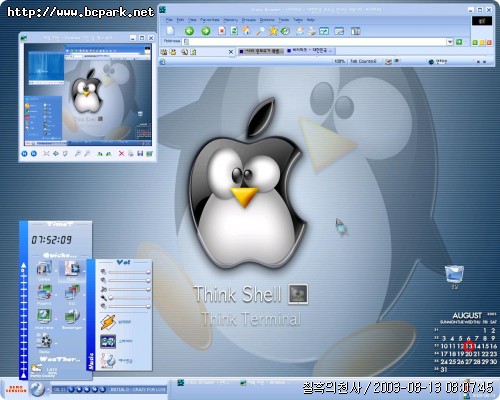Open the File menu in Crazy Browser

coord(169,20)
